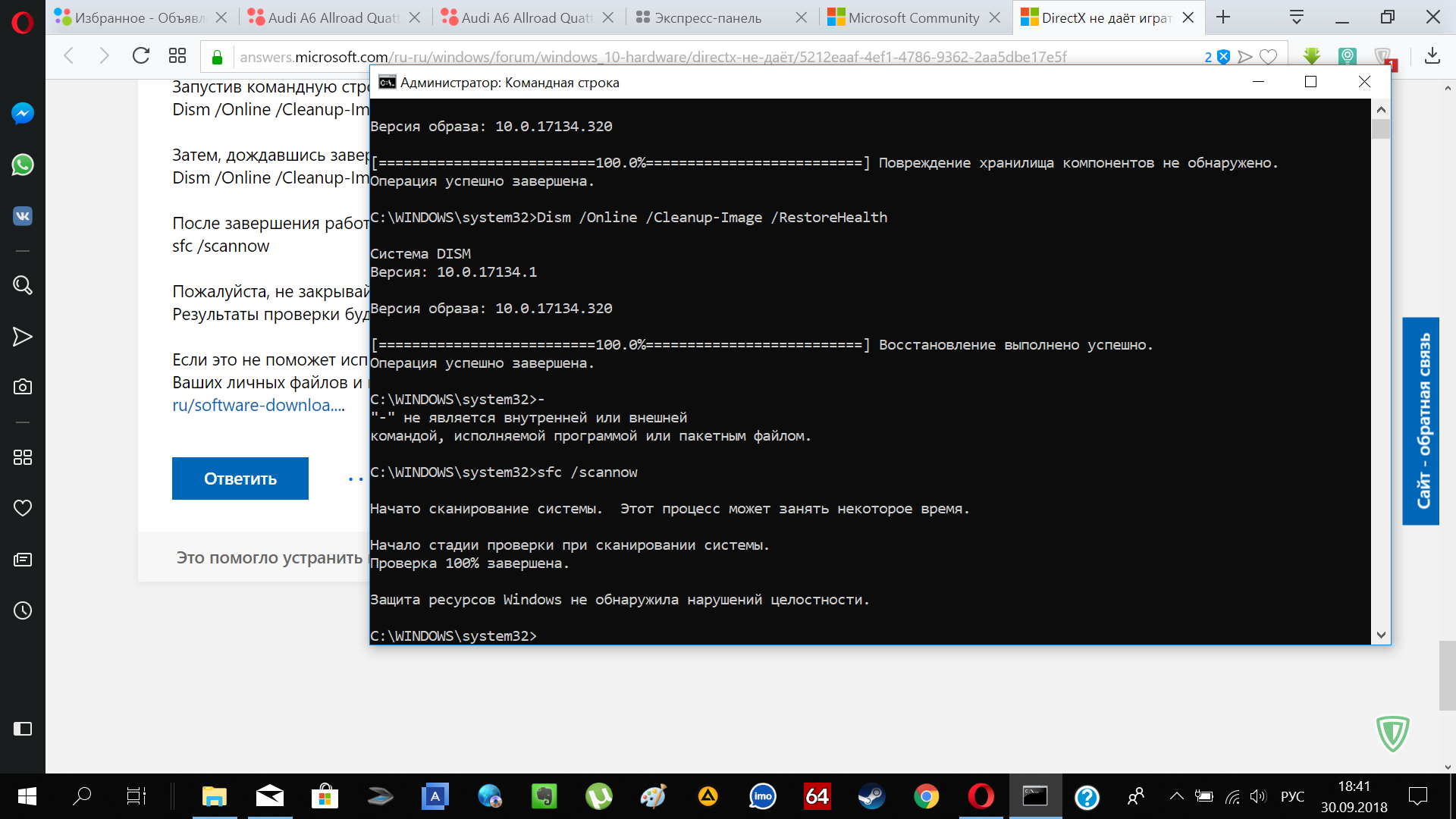Go back to previous page
Image resolution: width=1456 pixels, height=819 pixels.
[69, 55]
